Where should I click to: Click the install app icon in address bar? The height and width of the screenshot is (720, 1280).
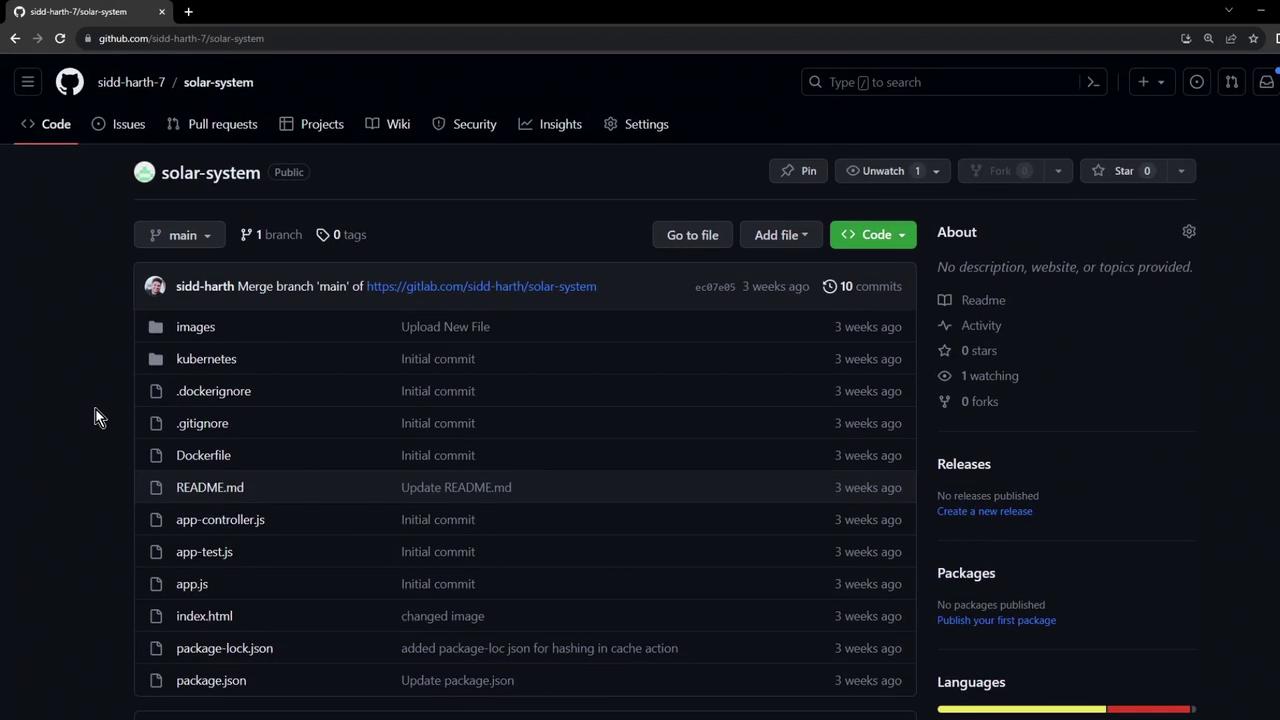pos(1186,38)
